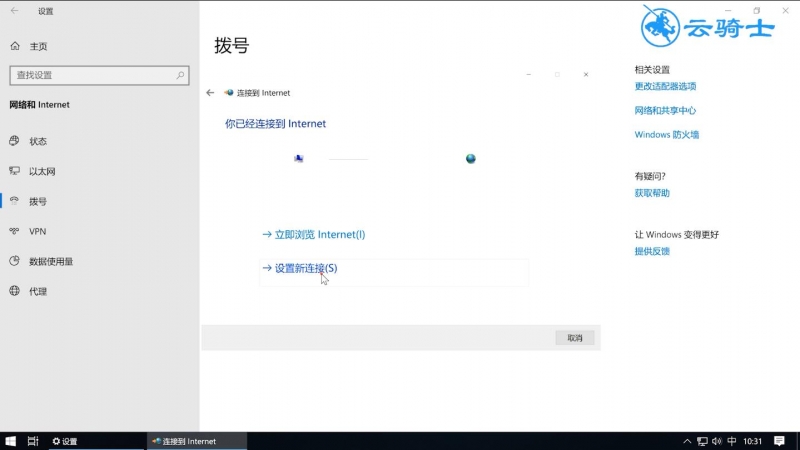Open Task View on the taskbar

click(33, 441)
